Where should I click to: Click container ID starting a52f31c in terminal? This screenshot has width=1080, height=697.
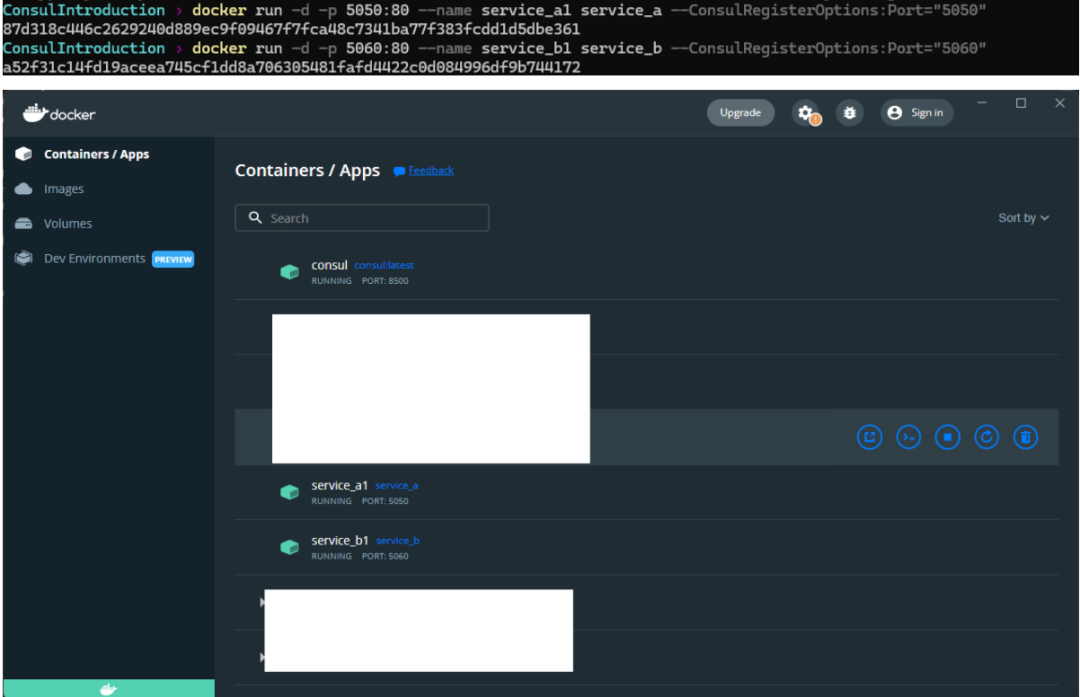tap(291, 67)
